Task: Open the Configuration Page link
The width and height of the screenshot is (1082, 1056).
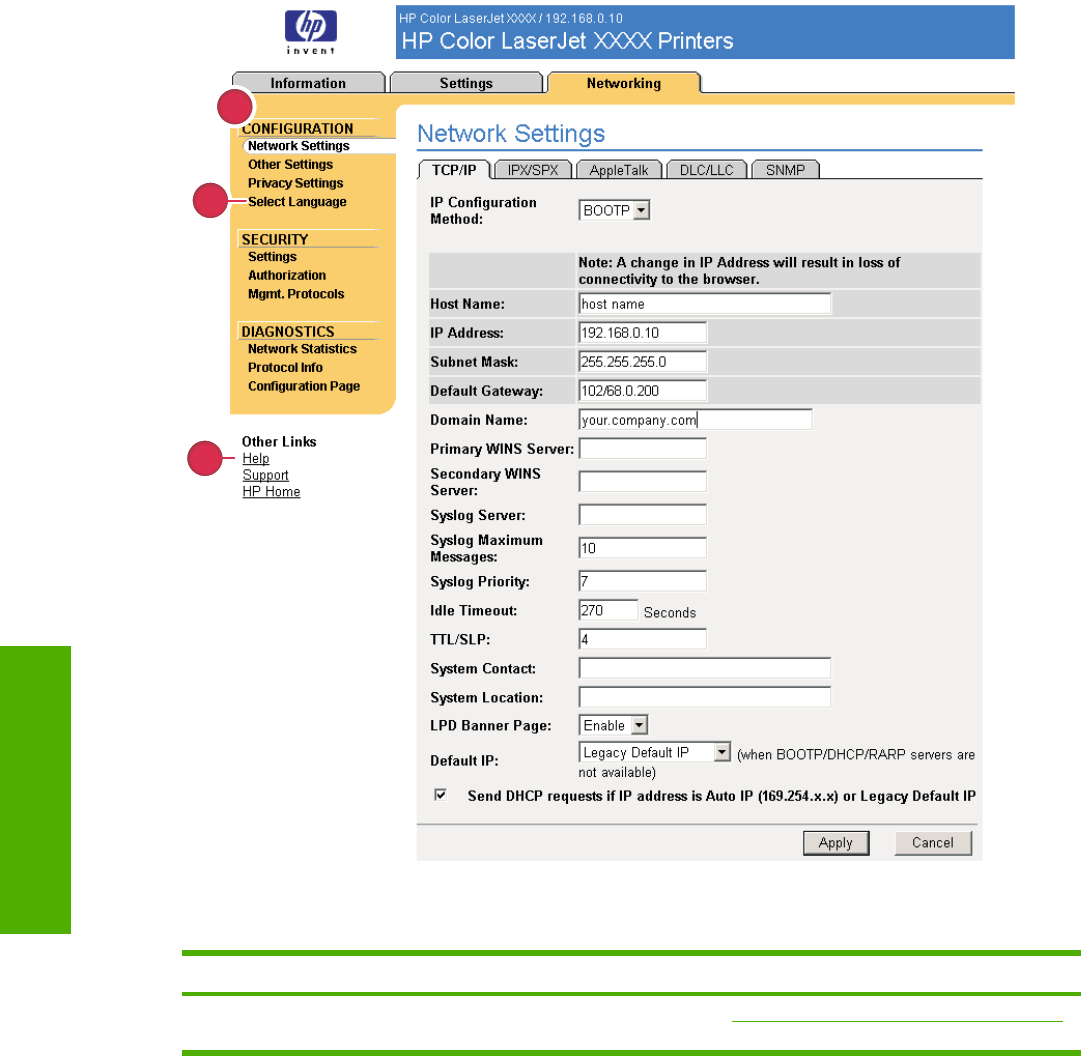Action: tap(304, 387)
